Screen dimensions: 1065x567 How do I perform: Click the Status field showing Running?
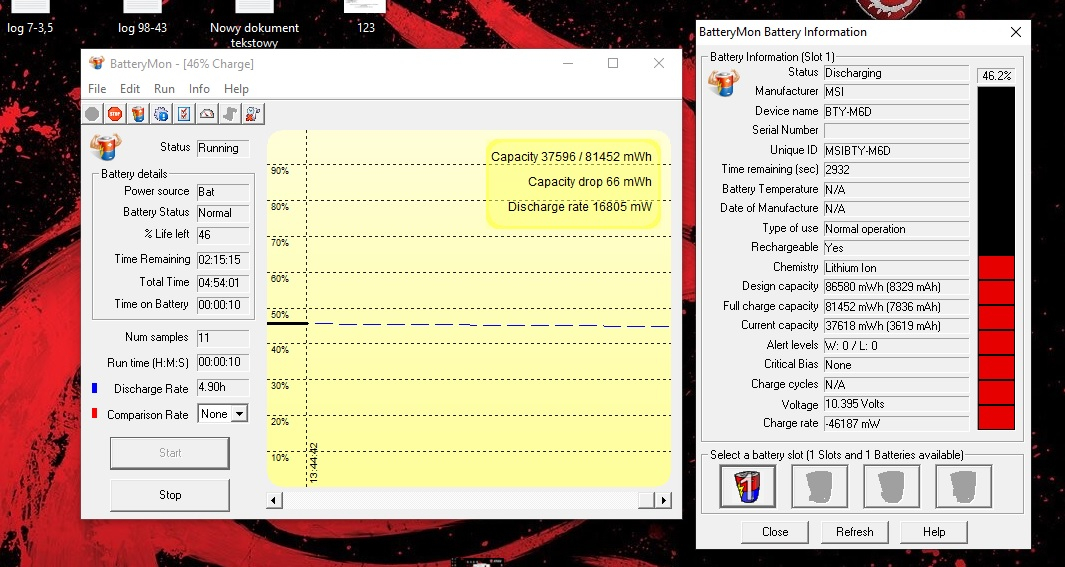(223, 148)
